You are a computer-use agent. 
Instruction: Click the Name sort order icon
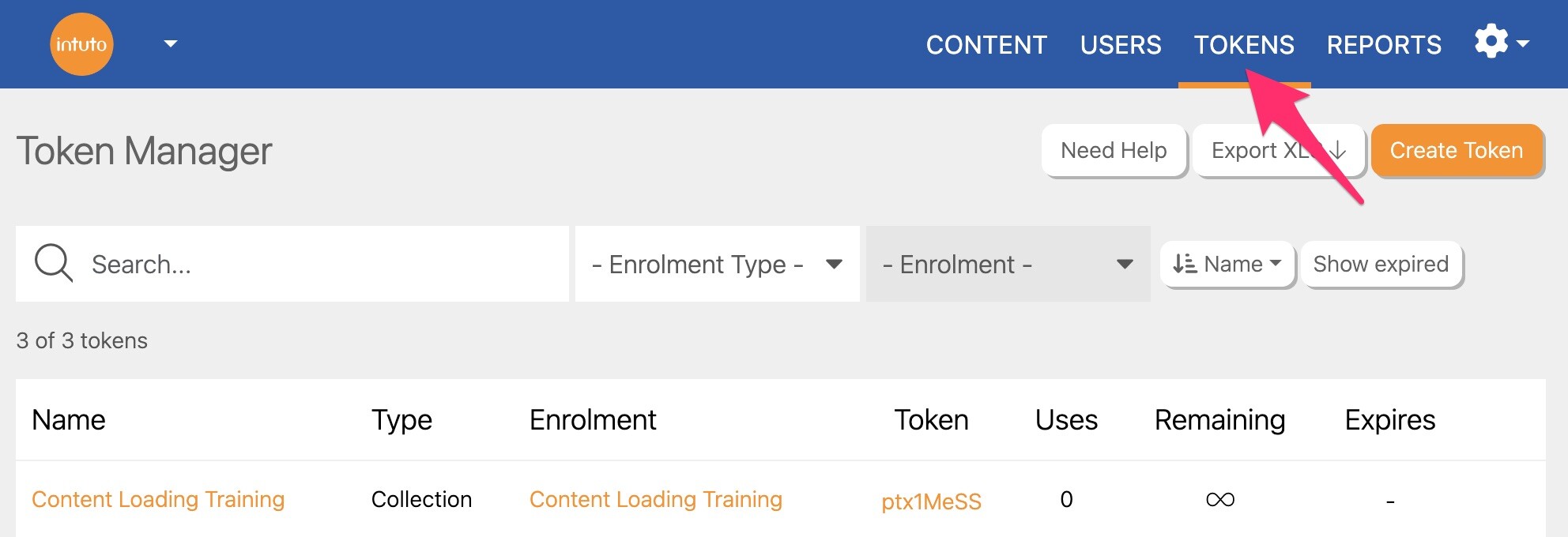pos(1185,264)
